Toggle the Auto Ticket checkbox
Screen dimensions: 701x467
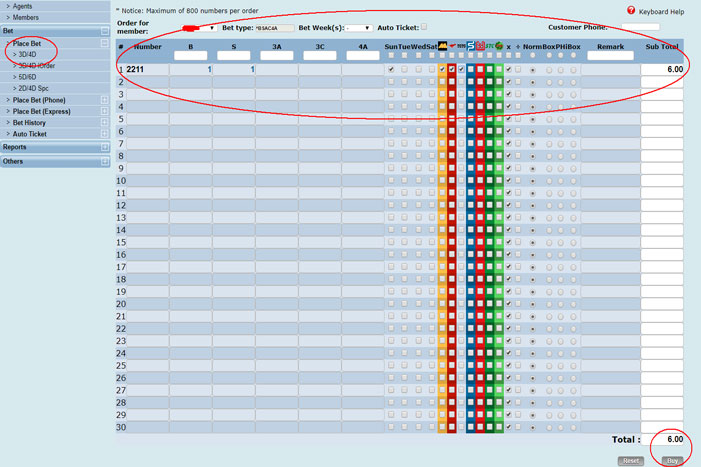424,27
